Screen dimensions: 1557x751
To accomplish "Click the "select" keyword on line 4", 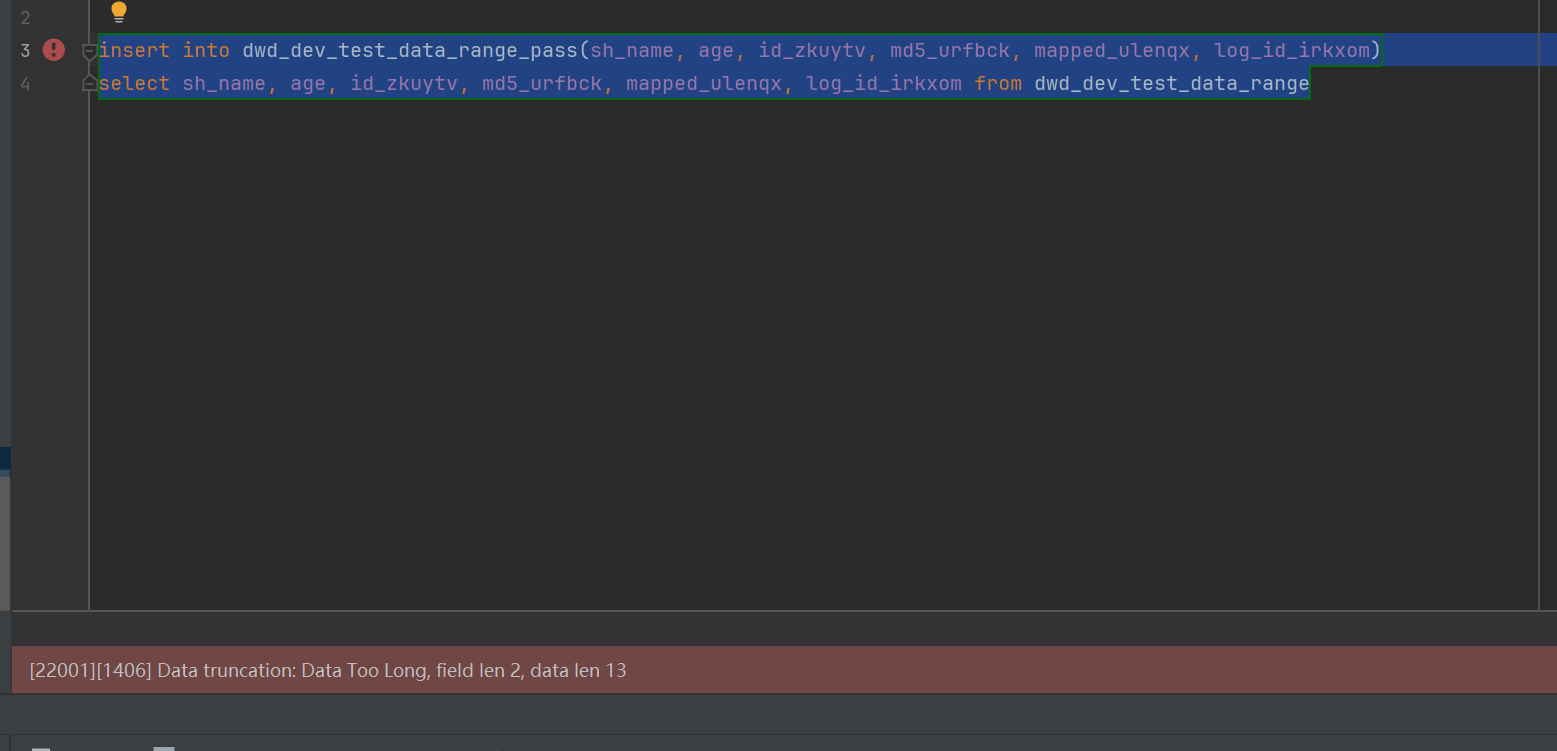I will (134, 83).
